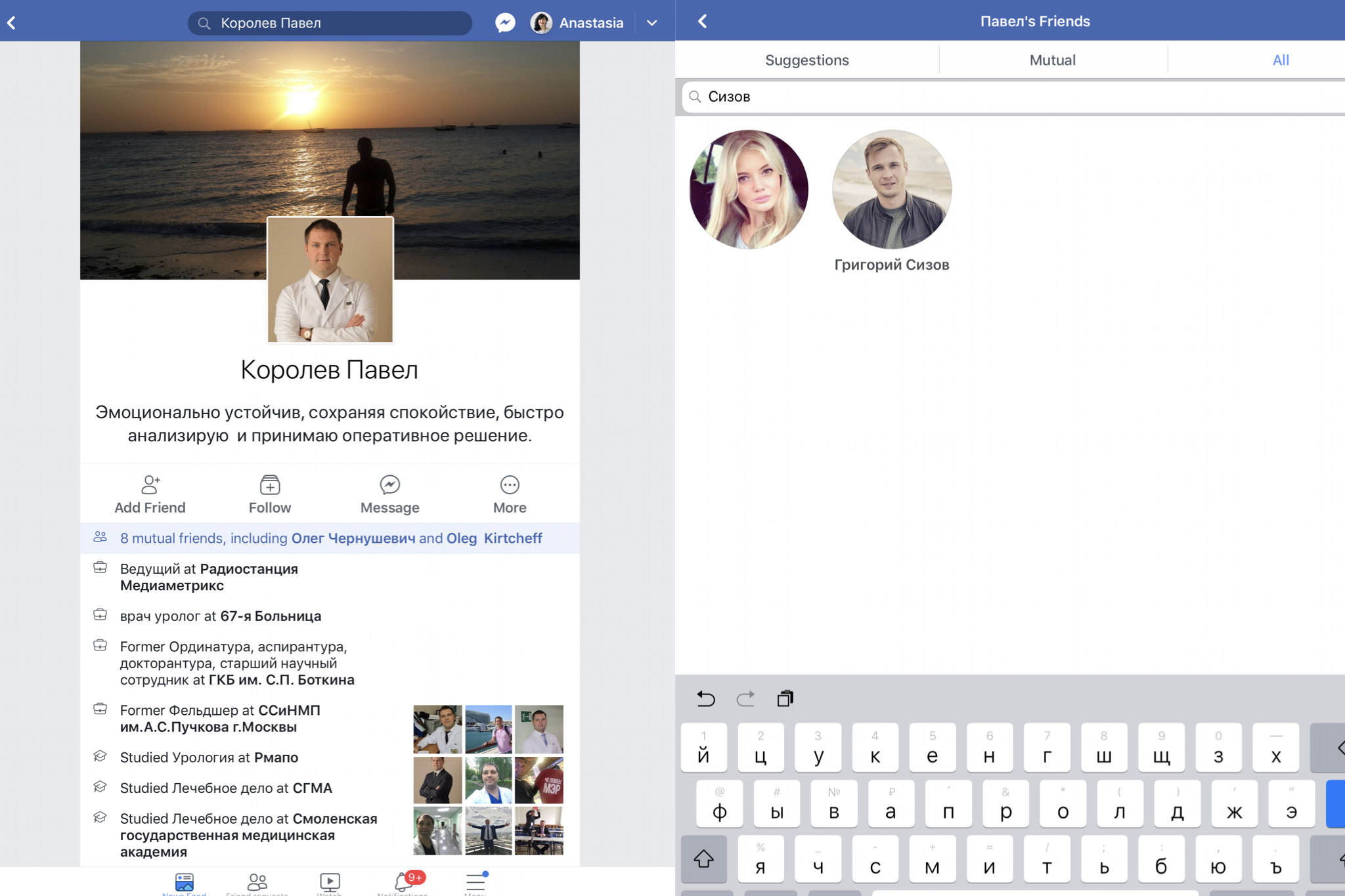
Task: Click the friends search field containing Сизов
Action: pos(1011,97)
